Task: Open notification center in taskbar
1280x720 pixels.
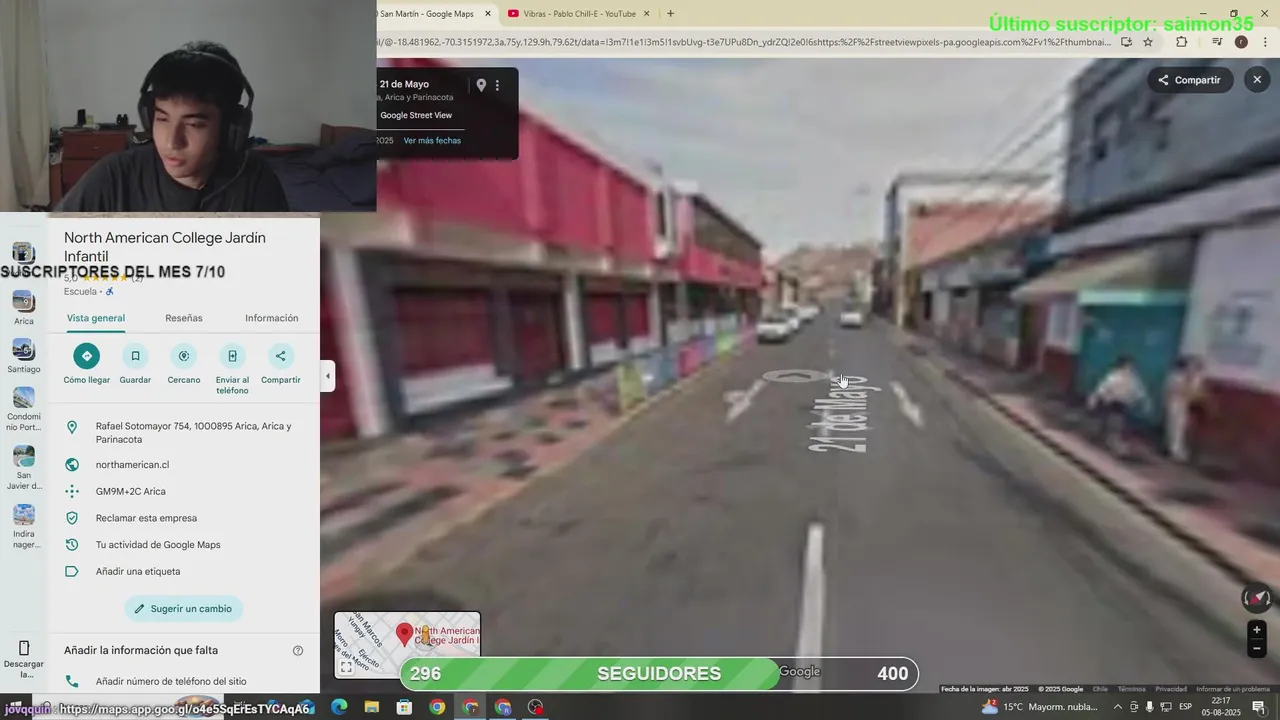Action: [1258, 707]
